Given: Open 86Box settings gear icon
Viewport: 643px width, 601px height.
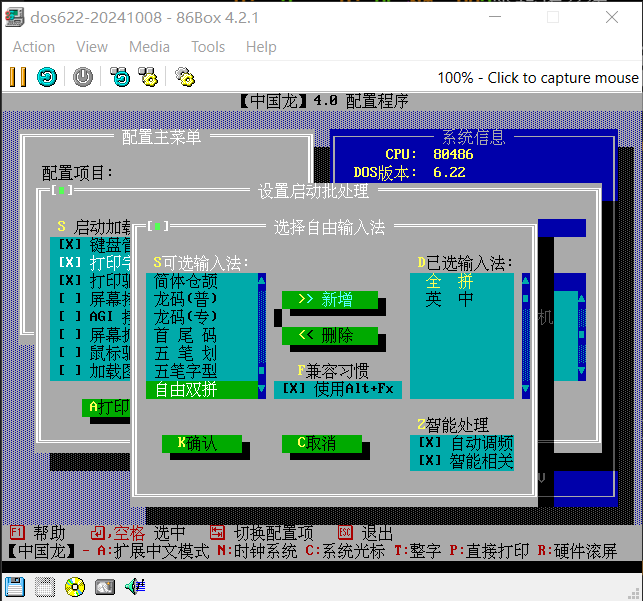Looking at the screenshot, I should pyautogui.click(x=184, y=77).
